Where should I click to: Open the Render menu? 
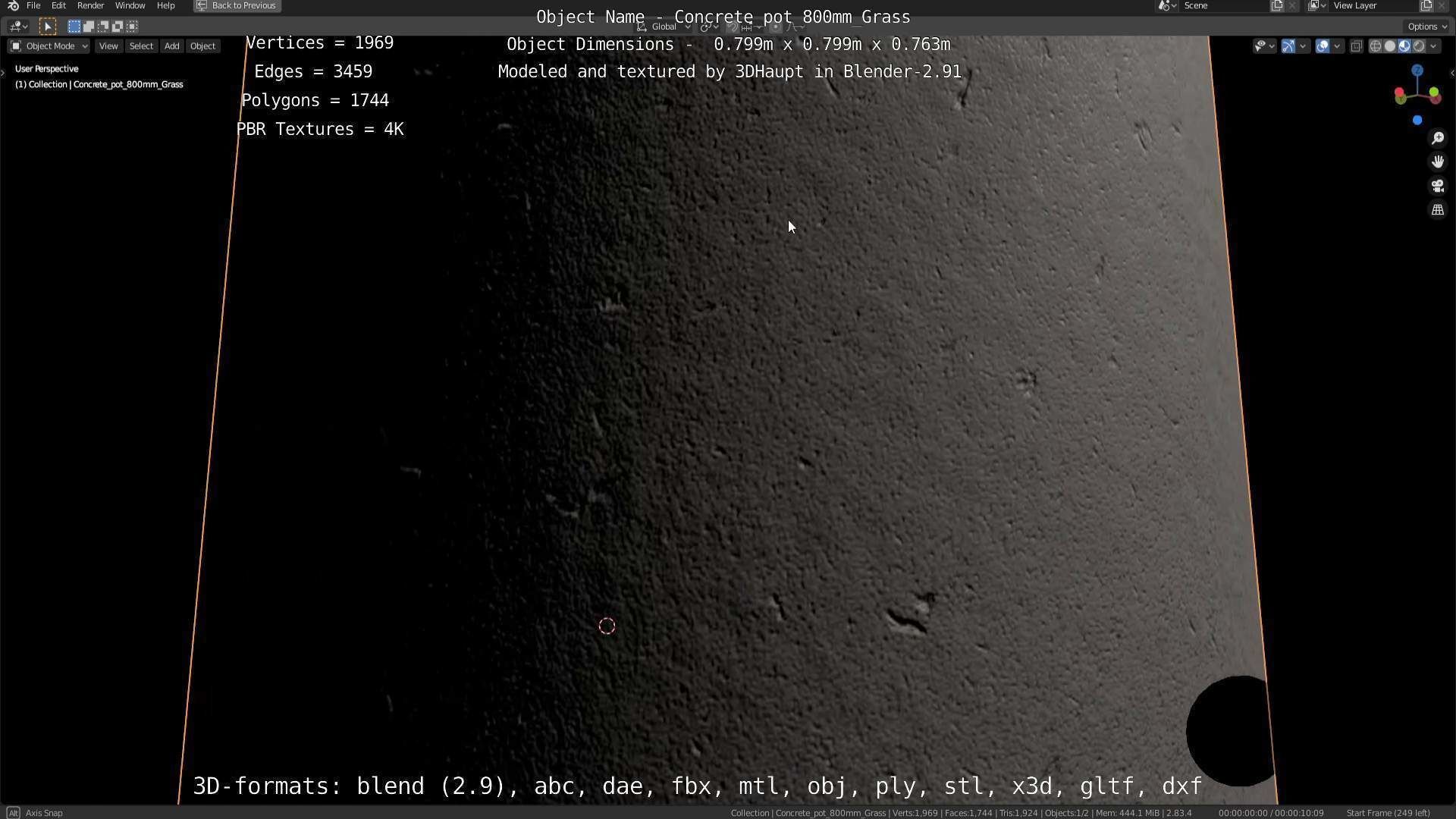90,5
